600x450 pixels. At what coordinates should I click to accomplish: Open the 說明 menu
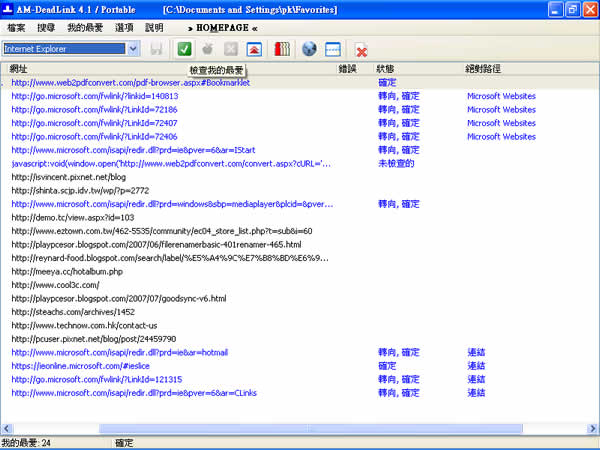tap(154, 28)
